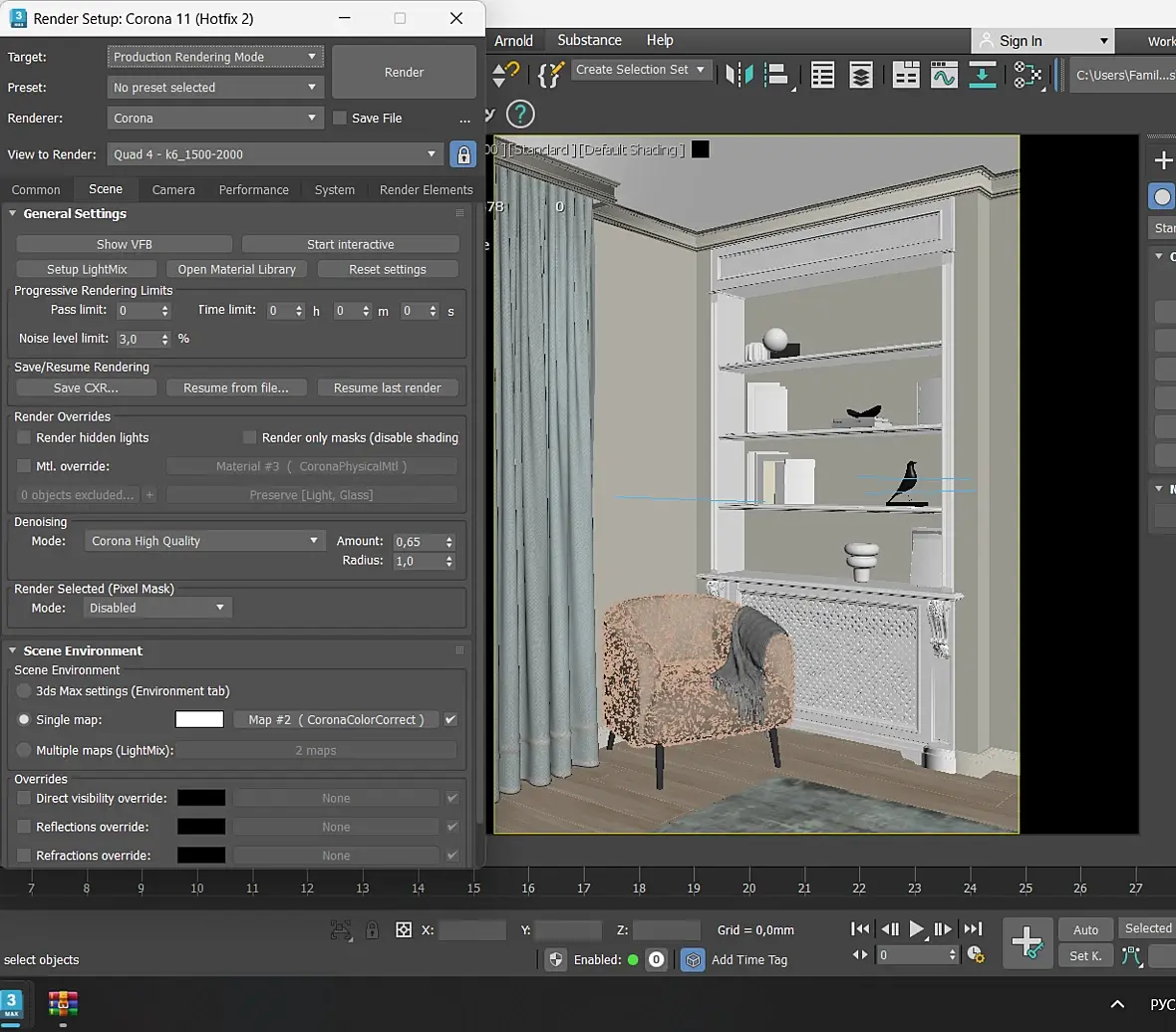Click the lock view to render icon
This screenshot has height=1032, width=1176.
pos(462,154)
